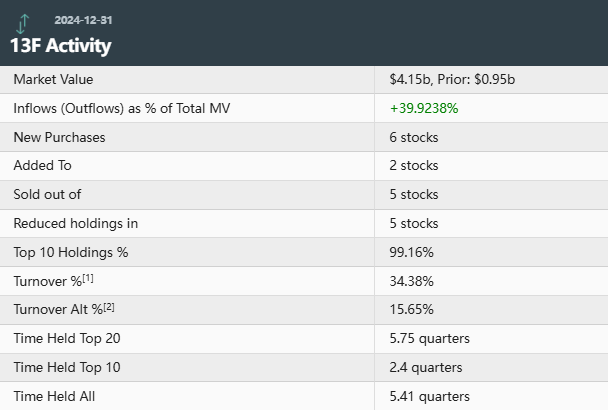Click the Top 10 Holdings % label
Image resolution: width=608 pixels, height=410 pixels.
click(70, 252)
